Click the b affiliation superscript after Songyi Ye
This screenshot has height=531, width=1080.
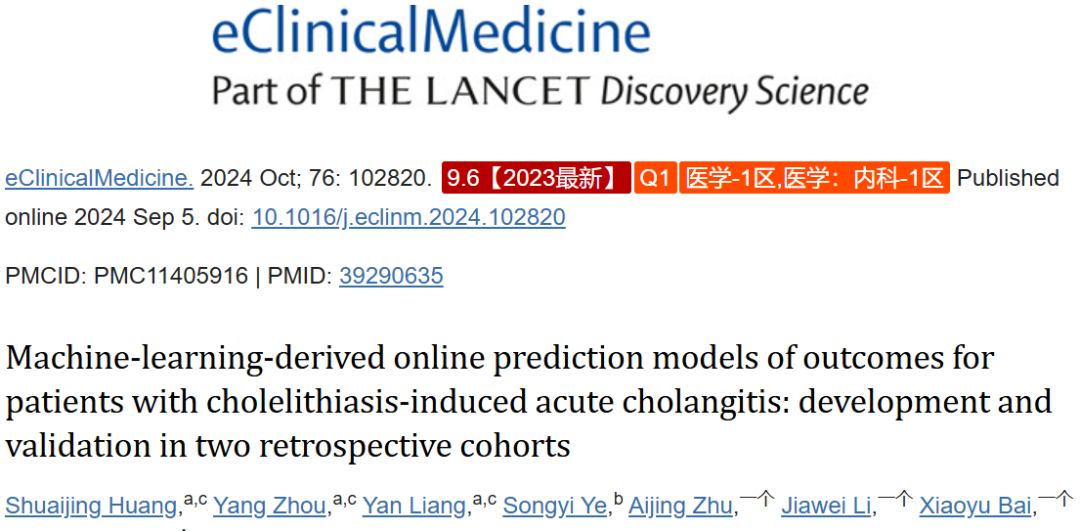click(618, 500)
